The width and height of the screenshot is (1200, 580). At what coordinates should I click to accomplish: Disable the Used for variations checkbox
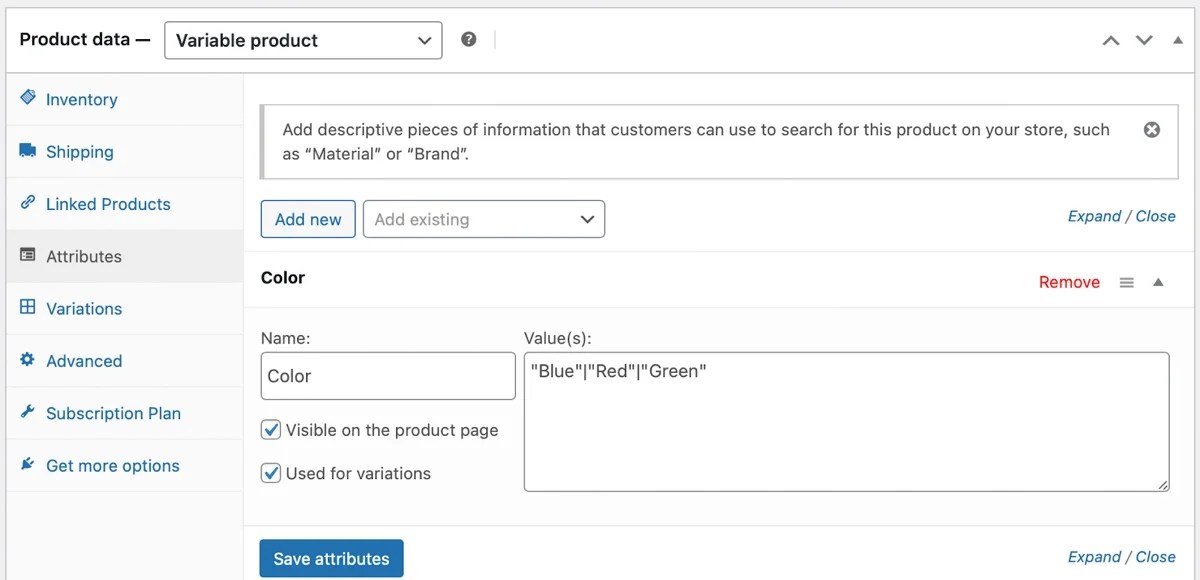(270, 472)
